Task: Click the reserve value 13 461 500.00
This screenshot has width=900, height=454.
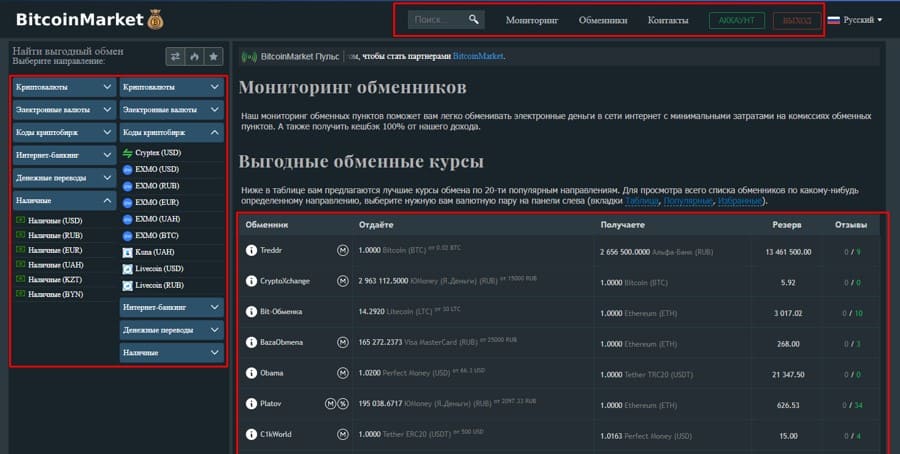Action: click(788, 252)
